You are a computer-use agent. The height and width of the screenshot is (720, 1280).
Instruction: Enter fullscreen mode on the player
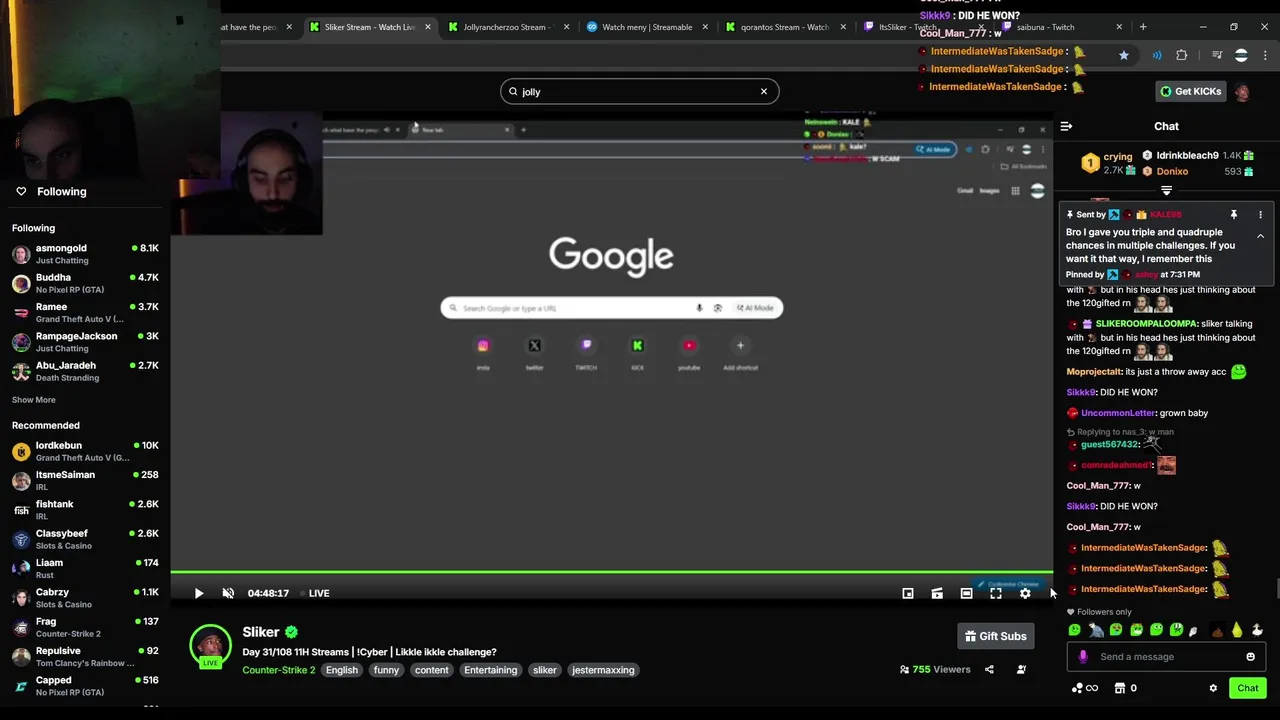click(x=996, y=593)
